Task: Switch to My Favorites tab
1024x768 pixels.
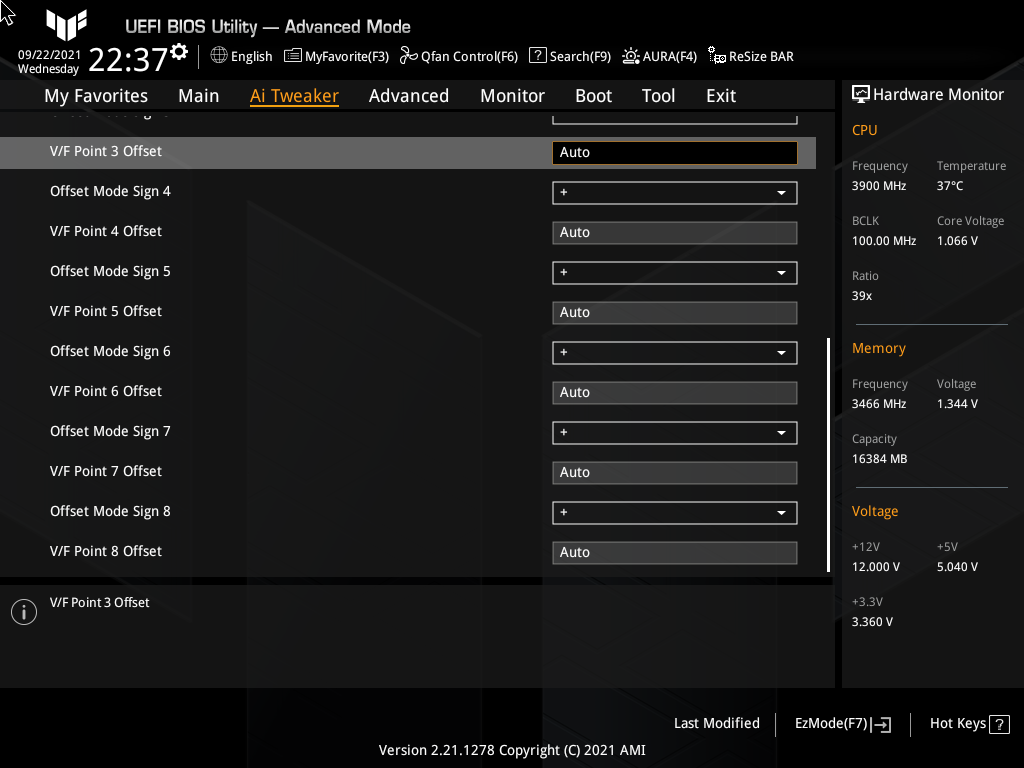Action: tap(96, 96)
